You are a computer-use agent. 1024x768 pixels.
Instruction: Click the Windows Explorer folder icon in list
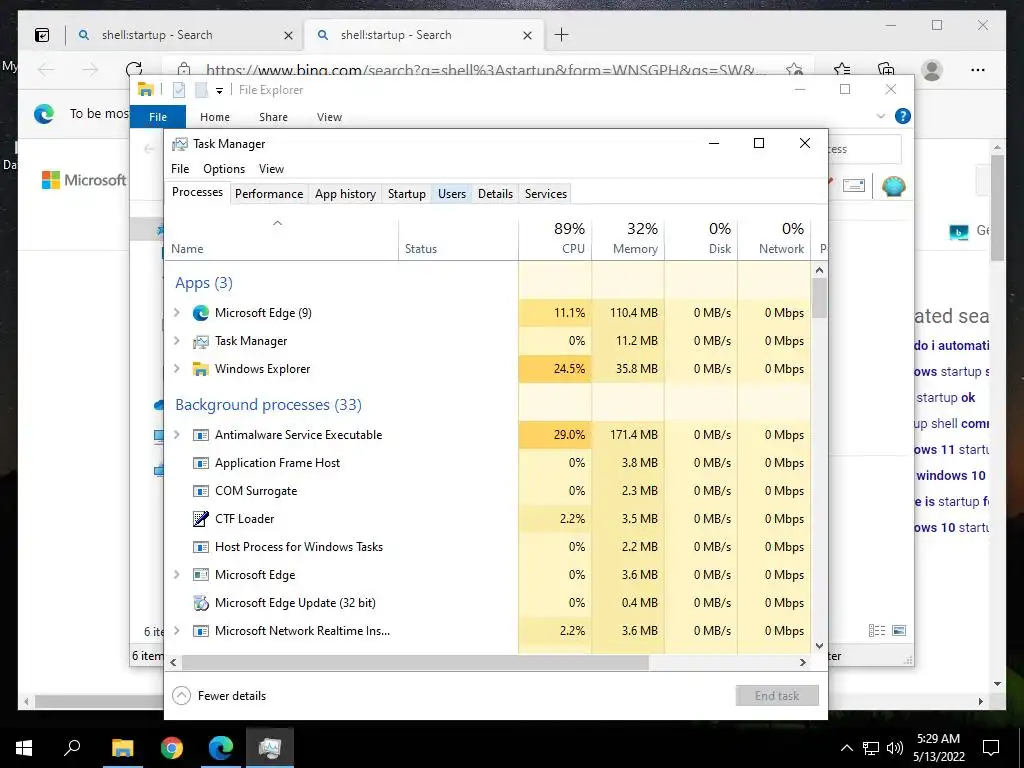point(200,369)
